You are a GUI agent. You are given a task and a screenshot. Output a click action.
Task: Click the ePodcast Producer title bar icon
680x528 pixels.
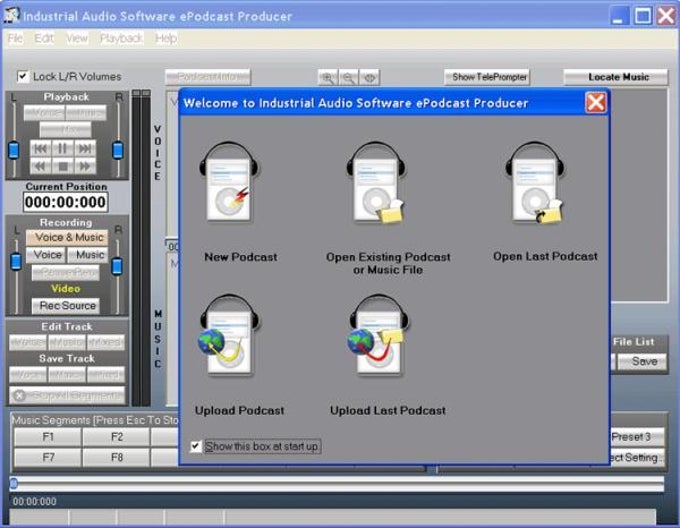click(x=11, y=15)
